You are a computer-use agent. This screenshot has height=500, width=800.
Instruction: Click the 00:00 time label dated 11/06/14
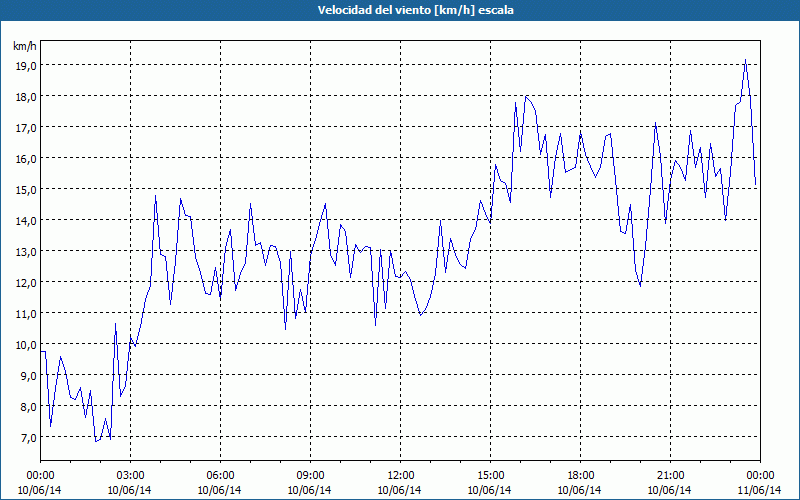[760, 476]
